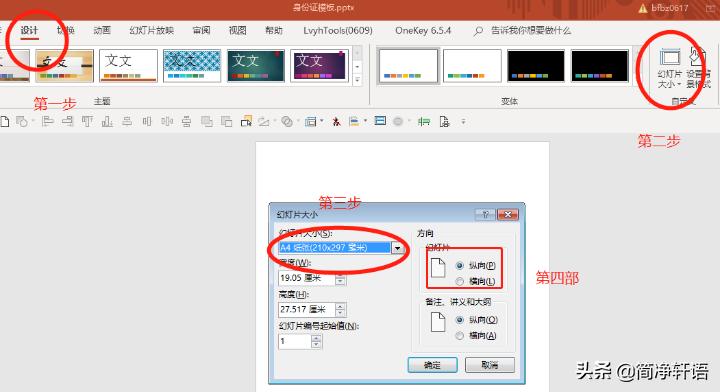Open the OneKey 6.5.4 add-in tab
Screen dimensions: 720x392
coord(423,30)
